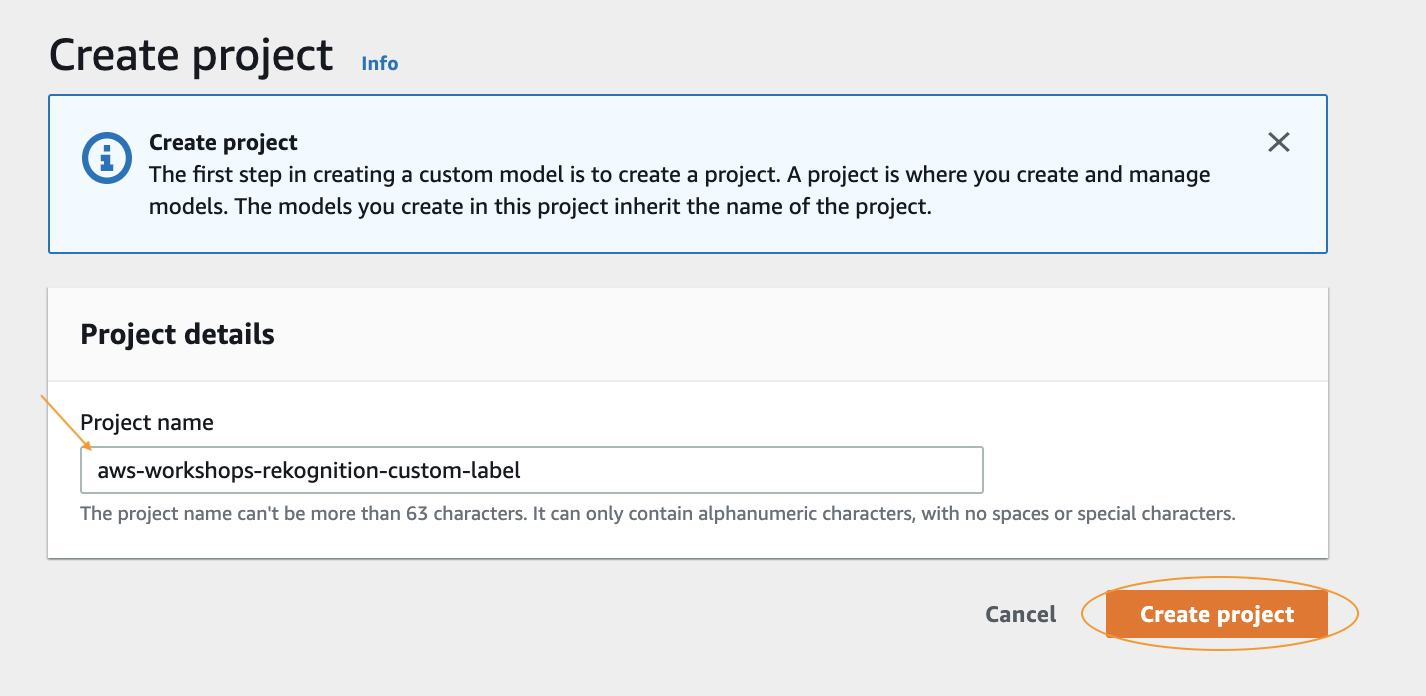Click the bold Create project banner title
The image size is (1426, 696).
223,142
